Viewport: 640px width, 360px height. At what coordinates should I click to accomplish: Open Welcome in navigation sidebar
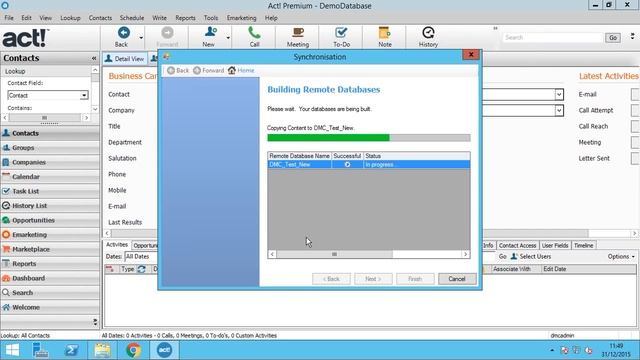50,307
